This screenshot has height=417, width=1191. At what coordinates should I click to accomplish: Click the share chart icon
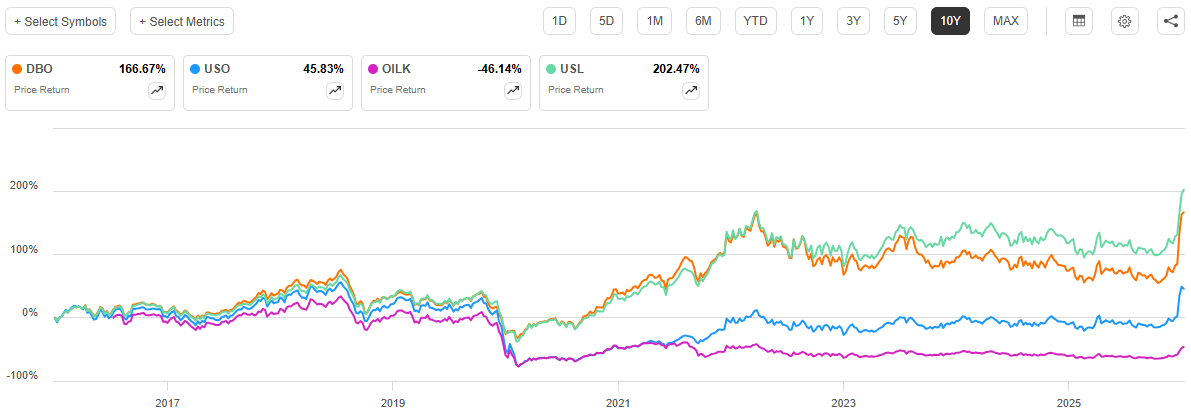[1170, 21]
